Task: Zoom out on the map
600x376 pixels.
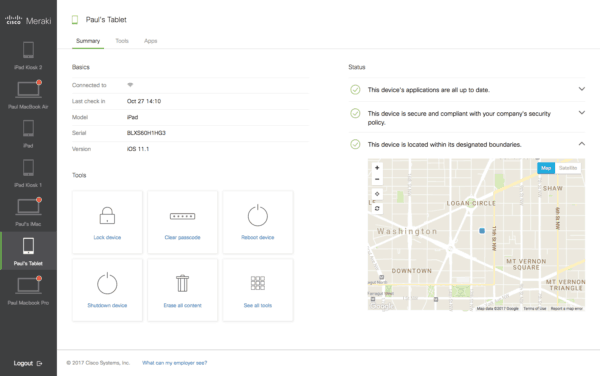Action: [377, 179]
